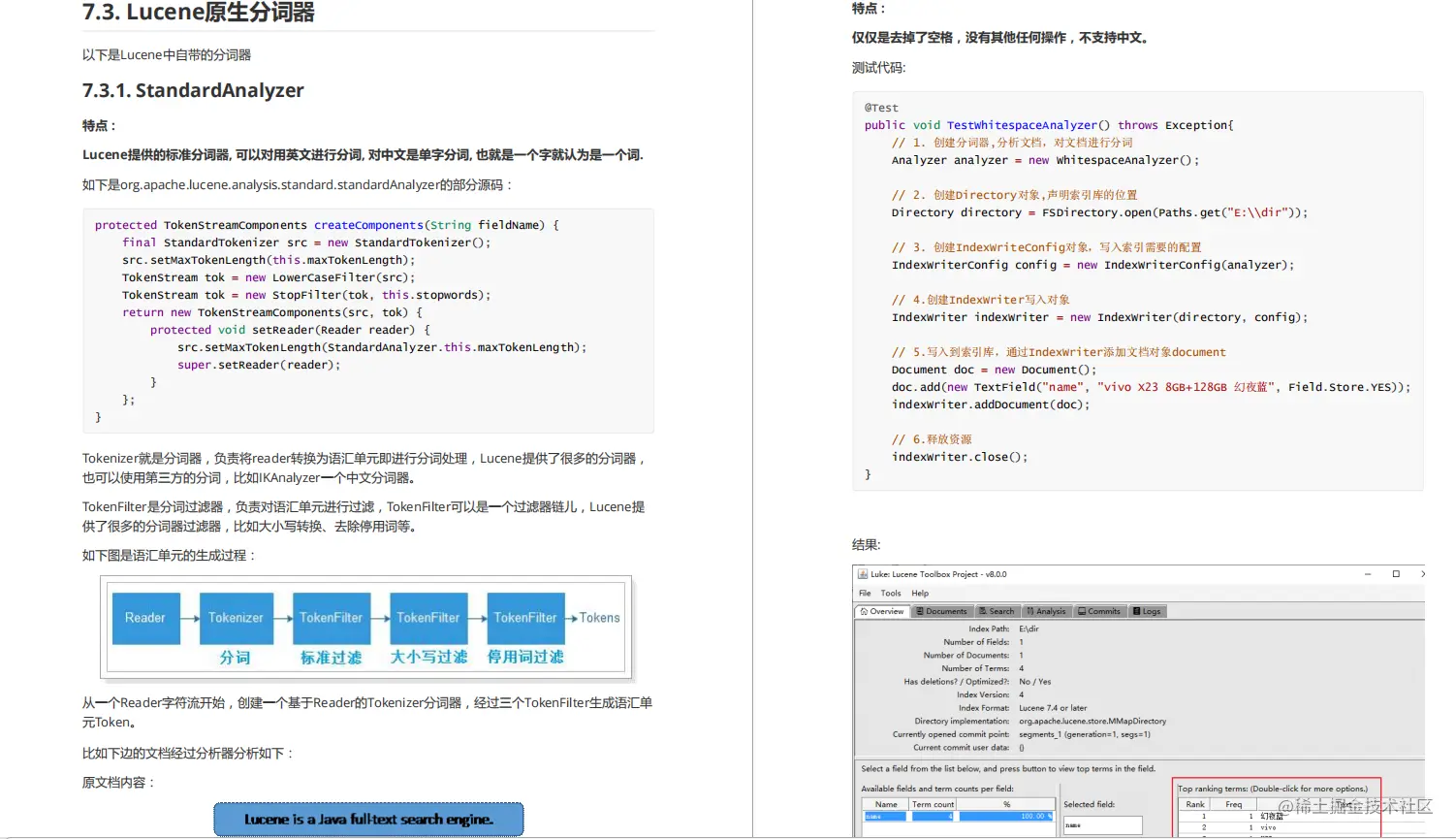Click the 'new StopFilter(tok, this.stopwords)' code line

[306, 295]
